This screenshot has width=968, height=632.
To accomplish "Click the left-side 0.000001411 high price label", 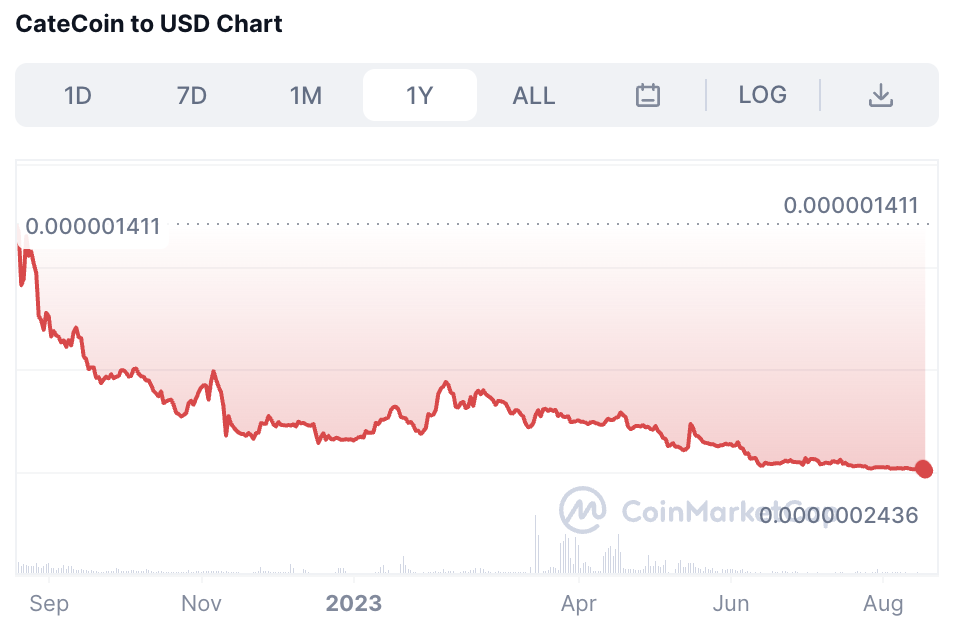I will [x=93, y=226].
